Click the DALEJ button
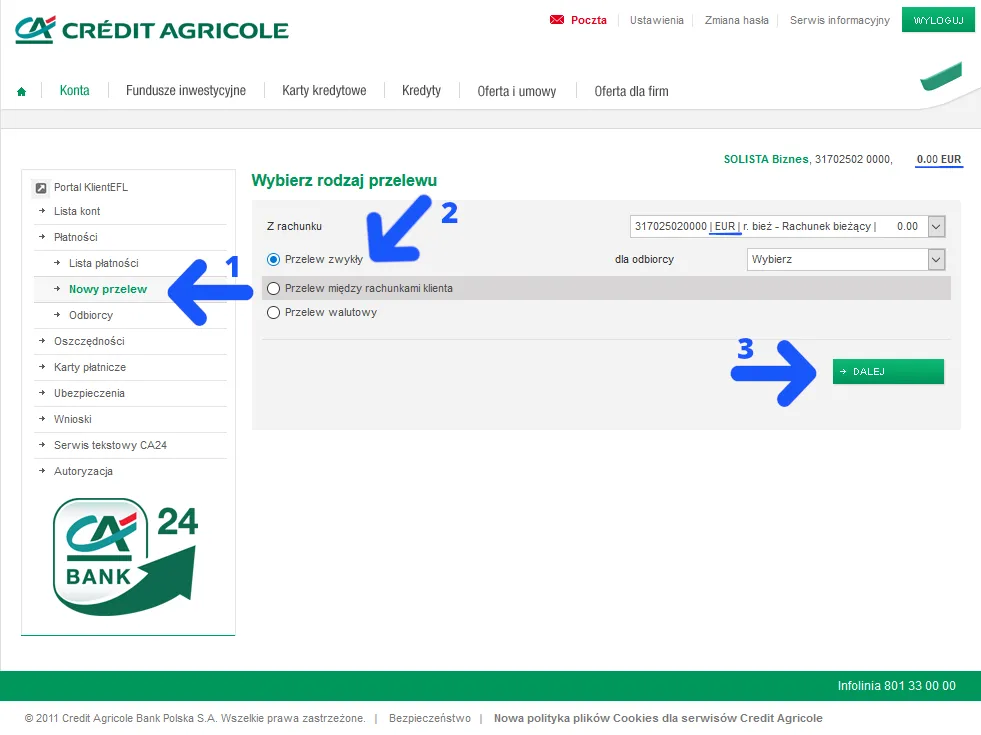Viewport: 981px width, 735px height. click(x=887, y=371)
